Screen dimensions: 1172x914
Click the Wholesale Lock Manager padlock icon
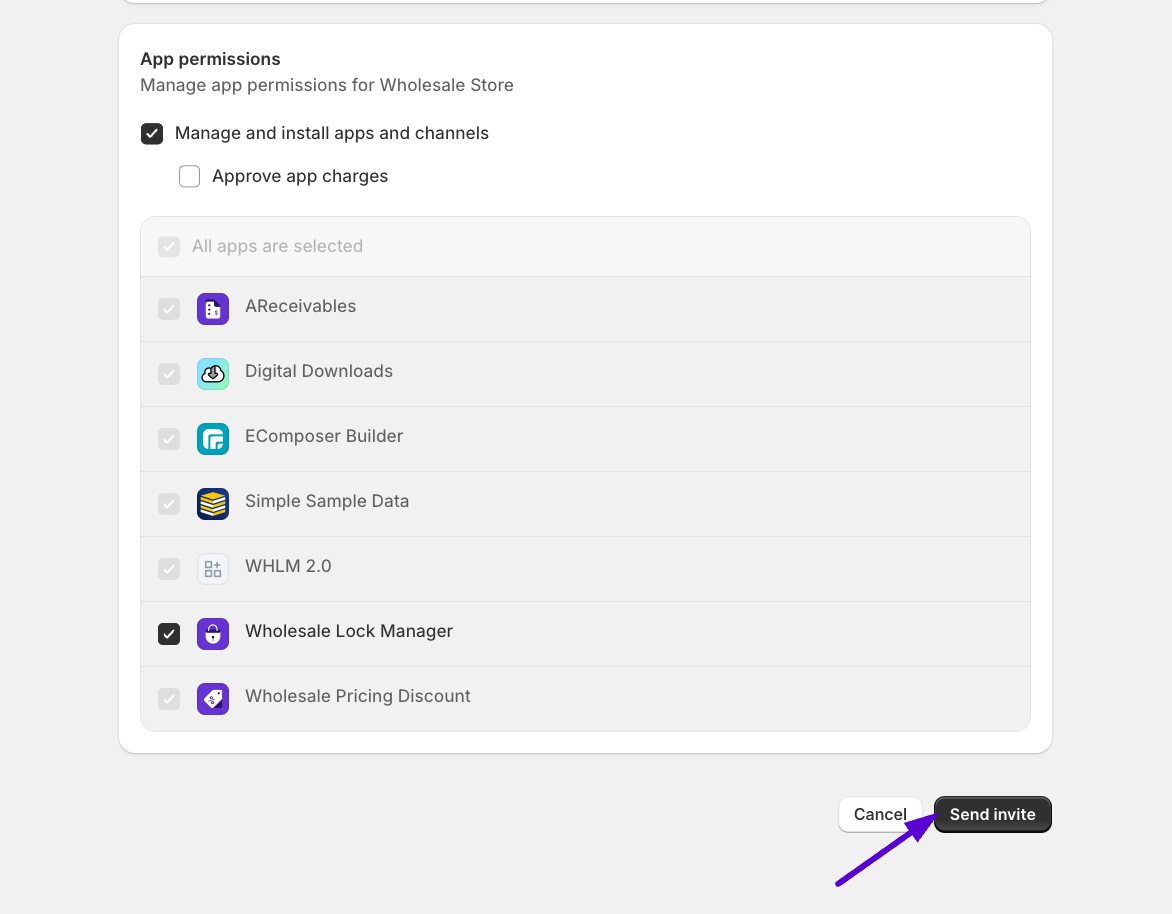tap(213, 634)
